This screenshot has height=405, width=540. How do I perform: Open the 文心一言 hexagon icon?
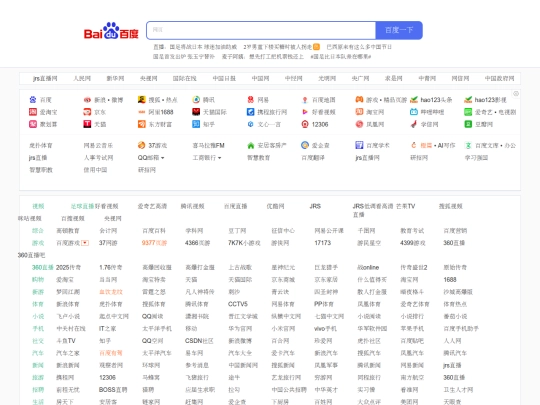coord(250,124)
